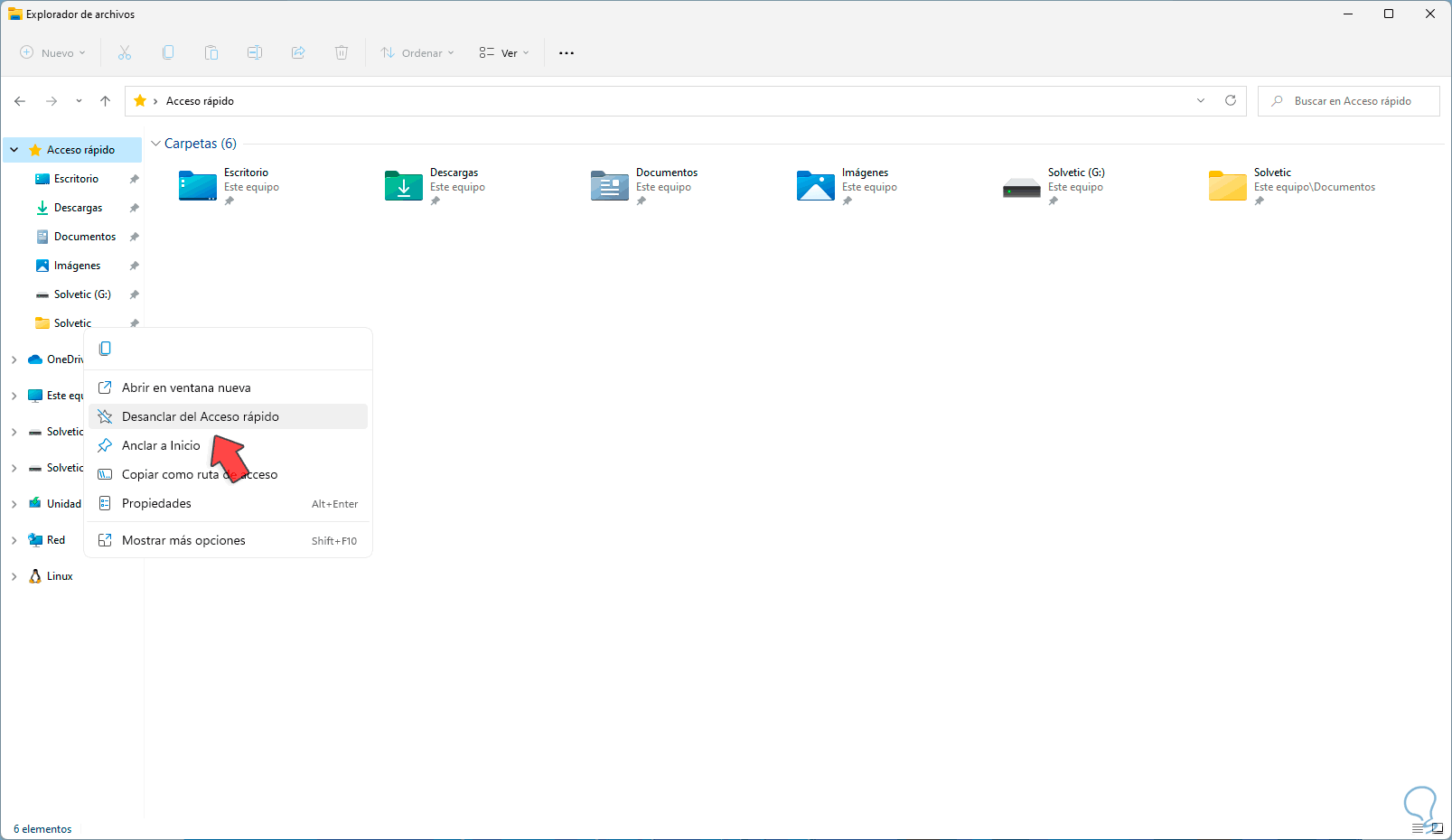Open the recent locations dropdown arrow
Screen dimensions: 1452x840
(x=79, y=101)
